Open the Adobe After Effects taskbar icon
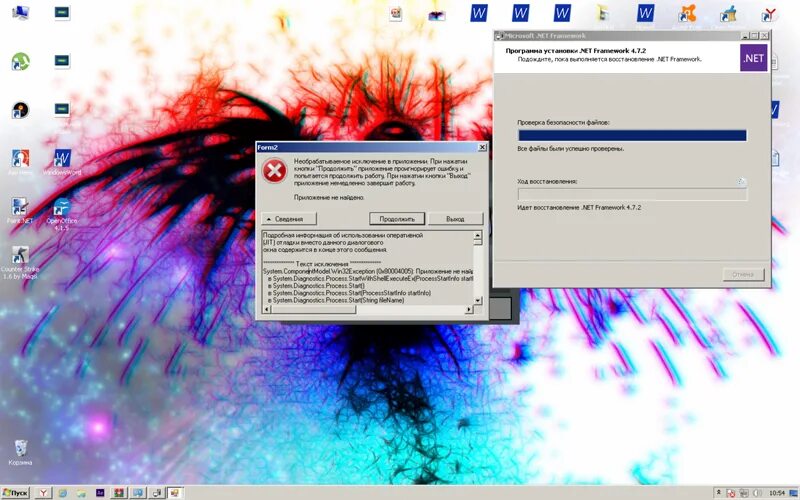800x500 pixels. coord(101,493)
